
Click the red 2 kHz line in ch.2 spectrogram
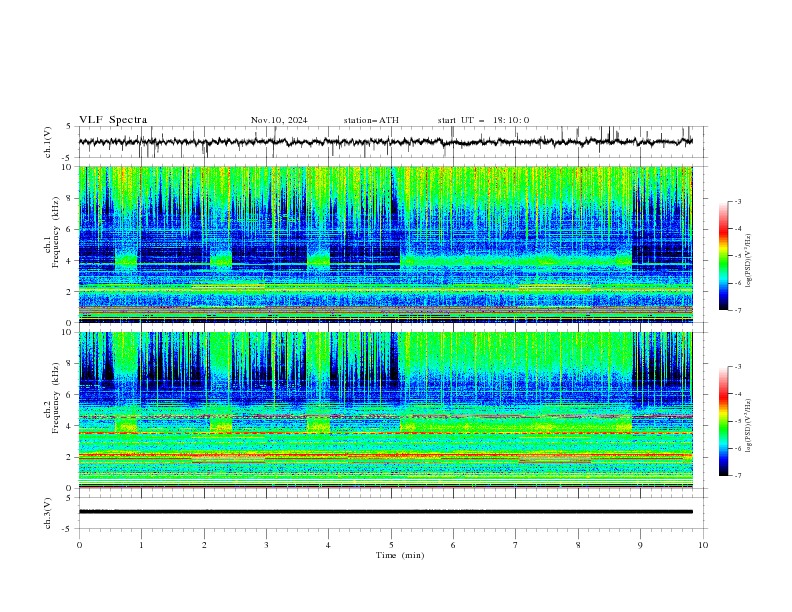tap(385, 455)
